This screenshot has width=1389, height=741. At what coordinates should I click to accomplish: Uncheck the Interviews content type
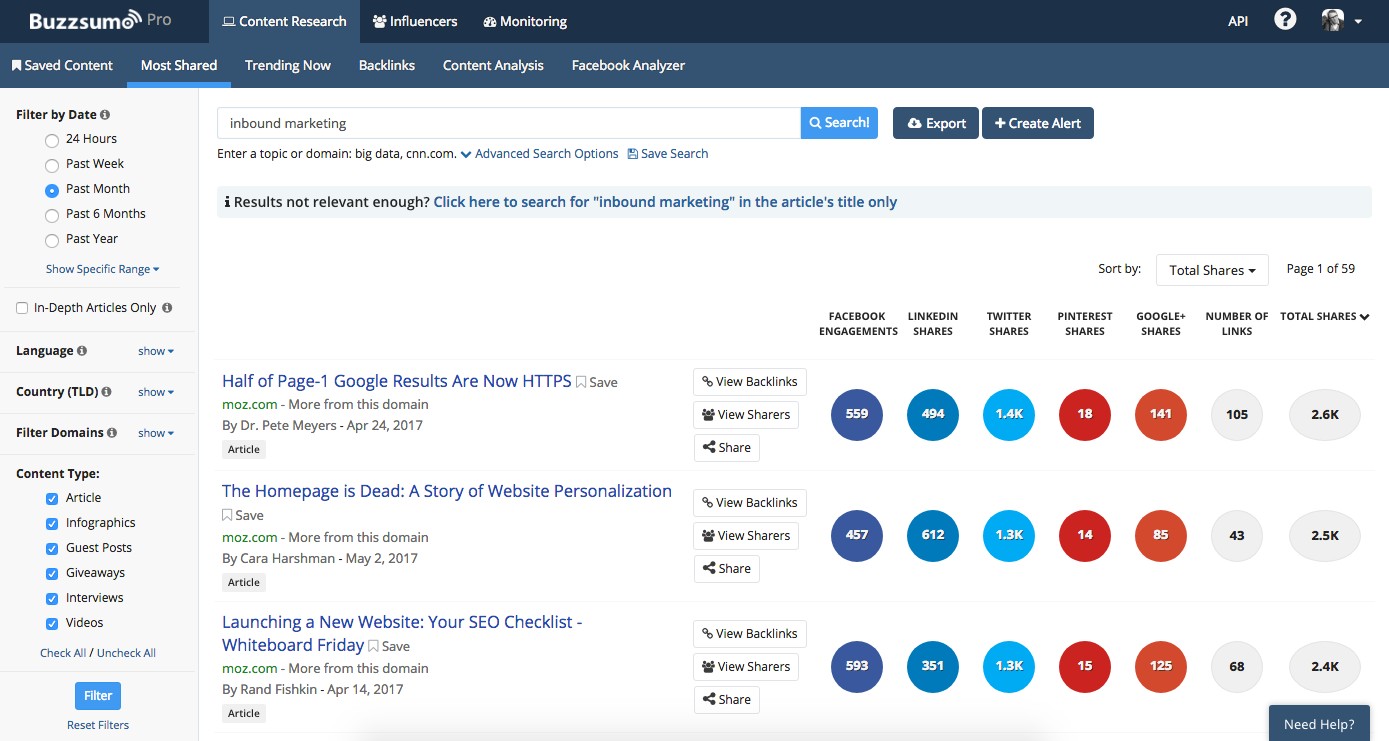pyautogui.click(x=52, y=598)
